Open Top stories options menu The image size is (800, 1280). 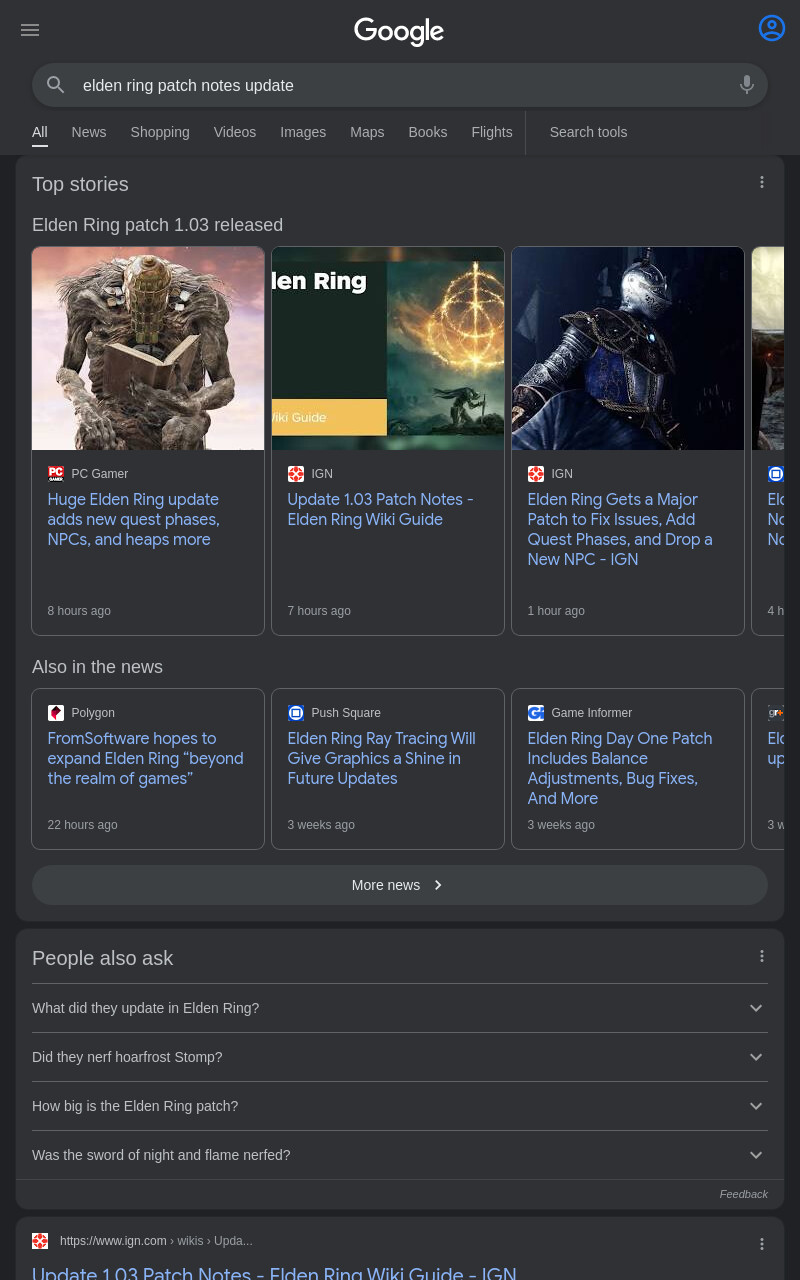click(762, 182)
